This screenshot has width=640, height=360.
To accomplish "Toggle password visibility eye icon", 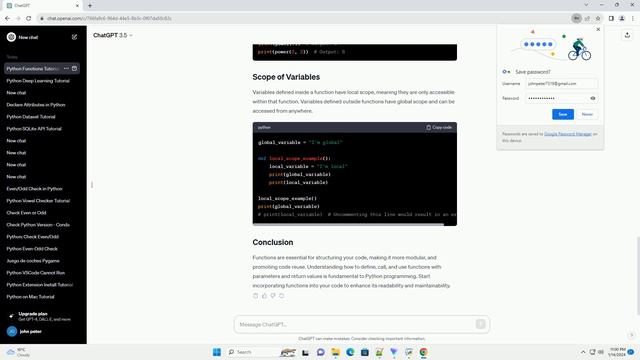I will click(x=593, y=98).
